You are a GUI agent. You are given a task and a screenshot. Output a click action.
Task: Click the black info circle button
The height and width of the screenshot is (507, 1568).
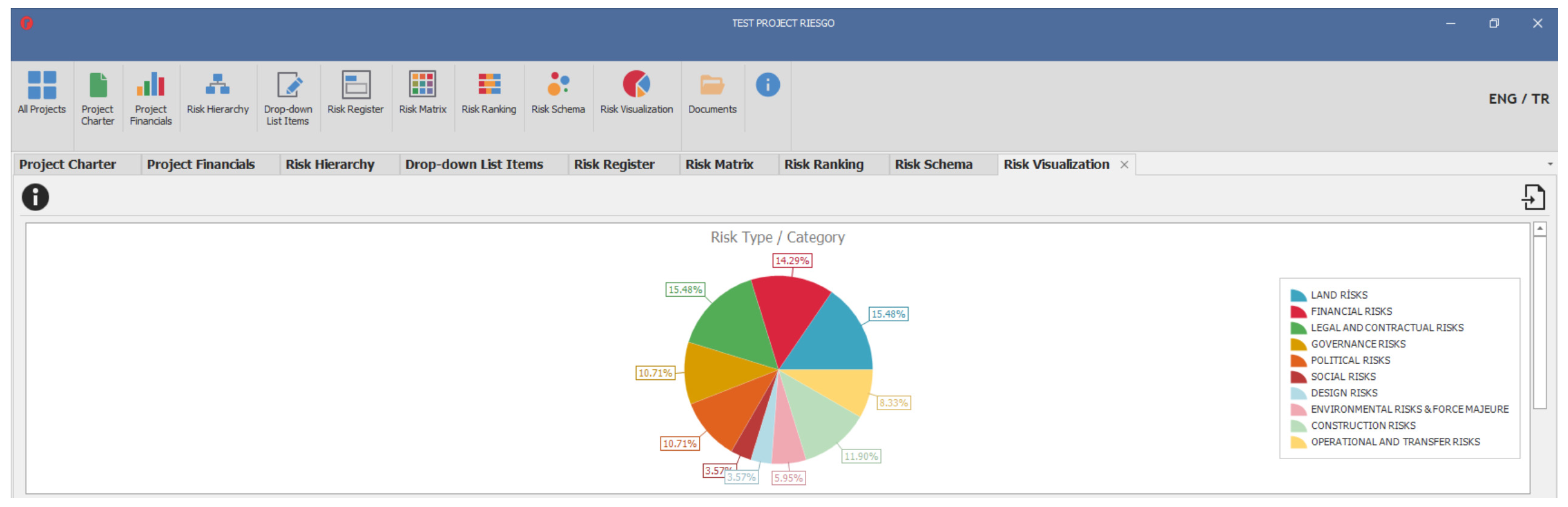coord(35,198)
